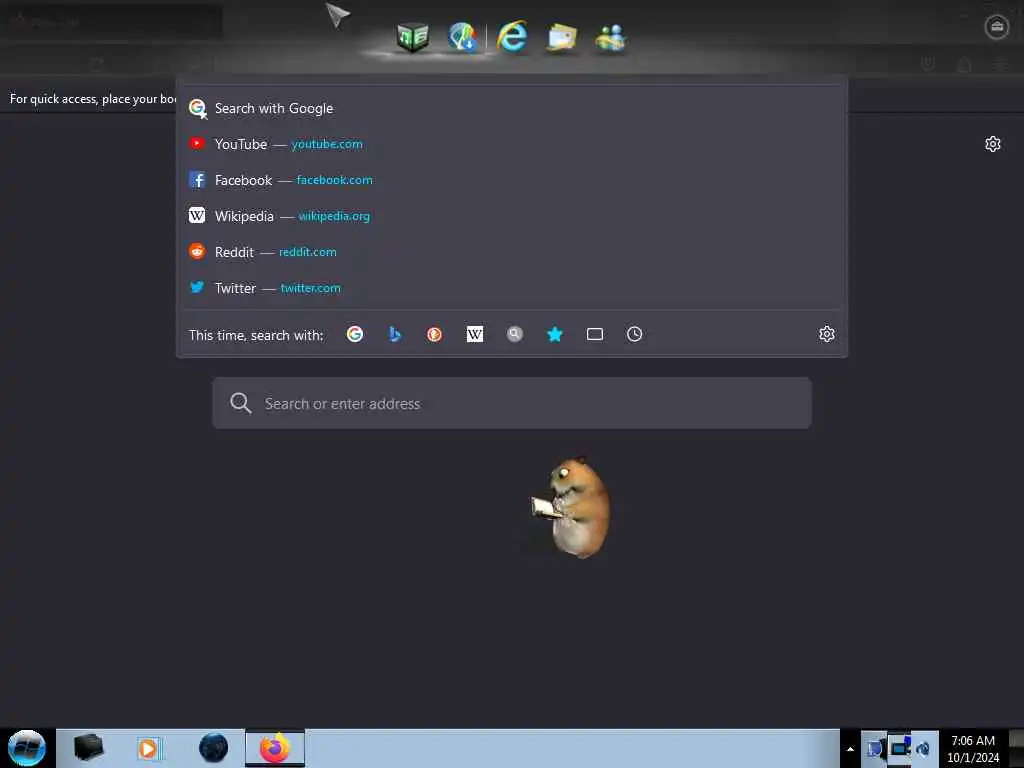Click the Search or enter address field
1024x768 pixels.
coord(512,403)
